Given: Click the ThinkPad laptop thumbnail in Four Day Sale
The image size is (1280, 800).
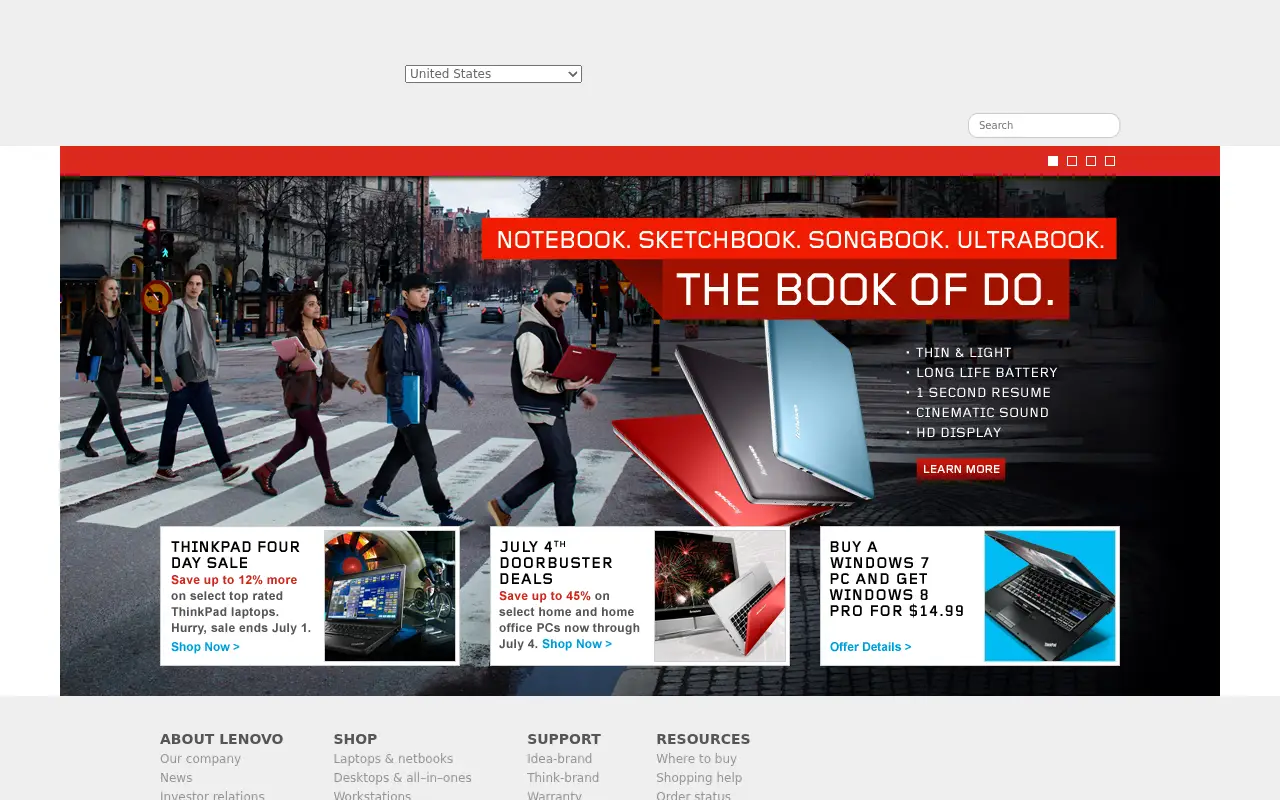Looking at the screenshot, I should 390,596.
